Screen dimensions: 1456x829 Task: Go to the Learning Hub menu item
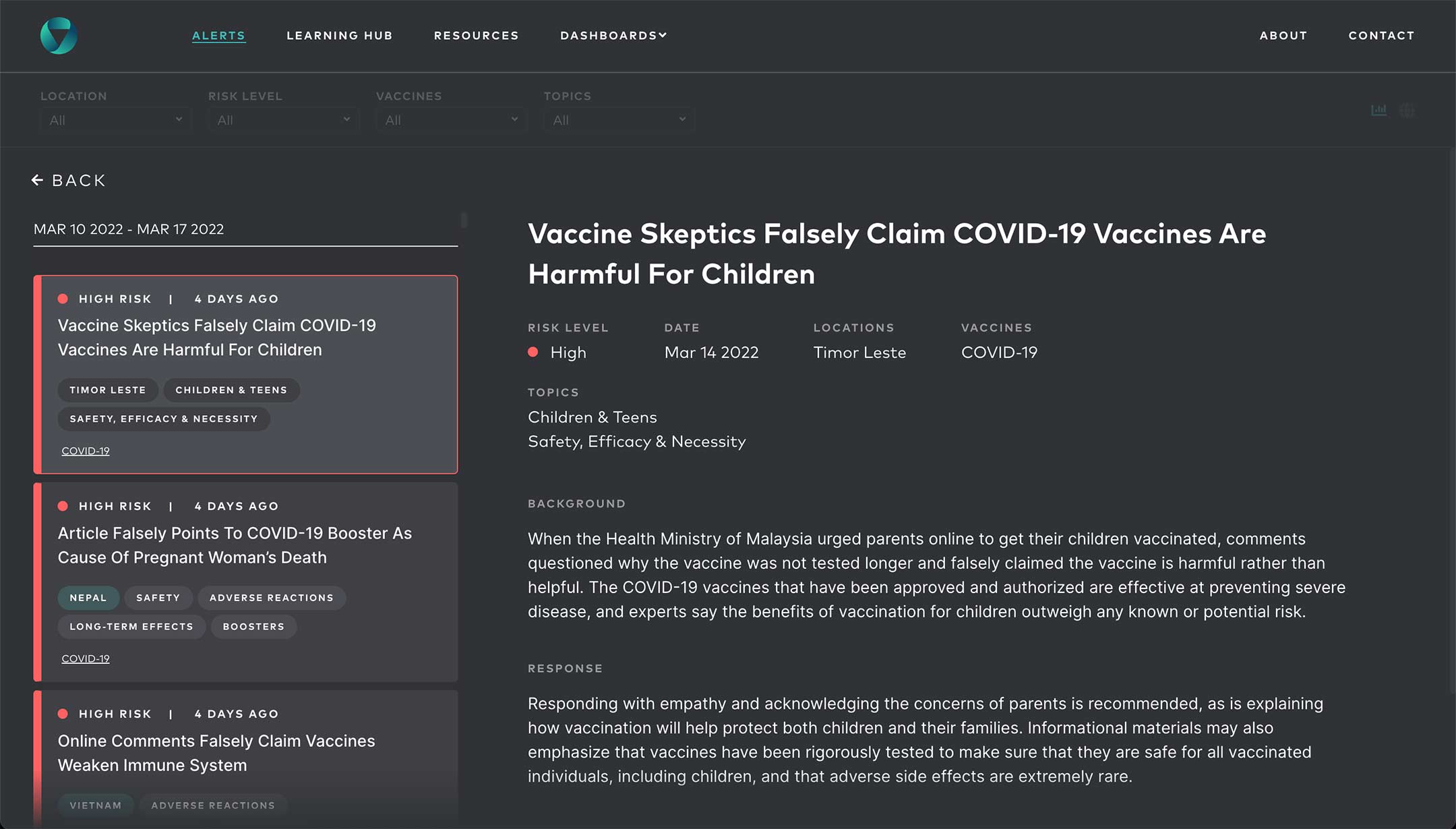(x=339, y=36)
